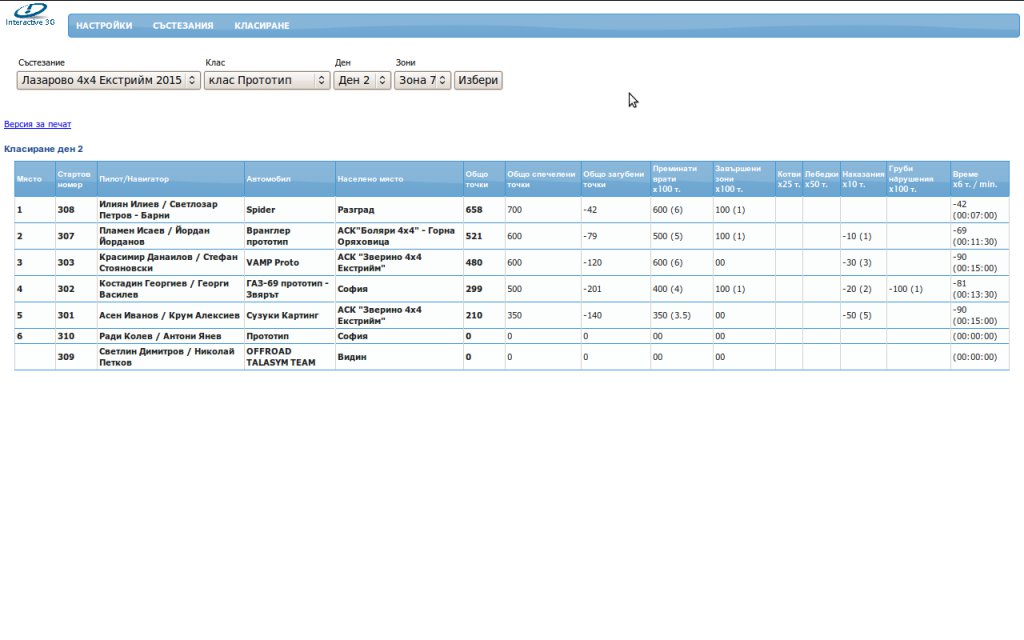The height and width of the screenshot is (640, 1024).
Task: Click the Място column header
Action: click(x=28, y=179)
